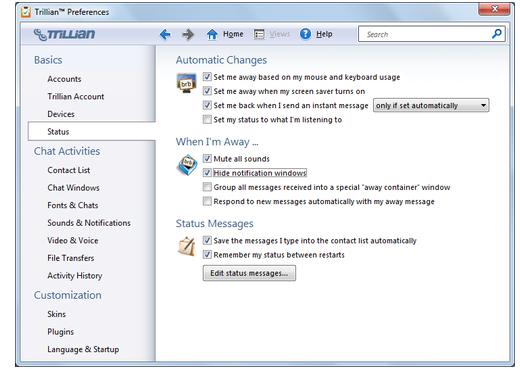
Task: Click the Basics section heading
Action: (48, 60)
